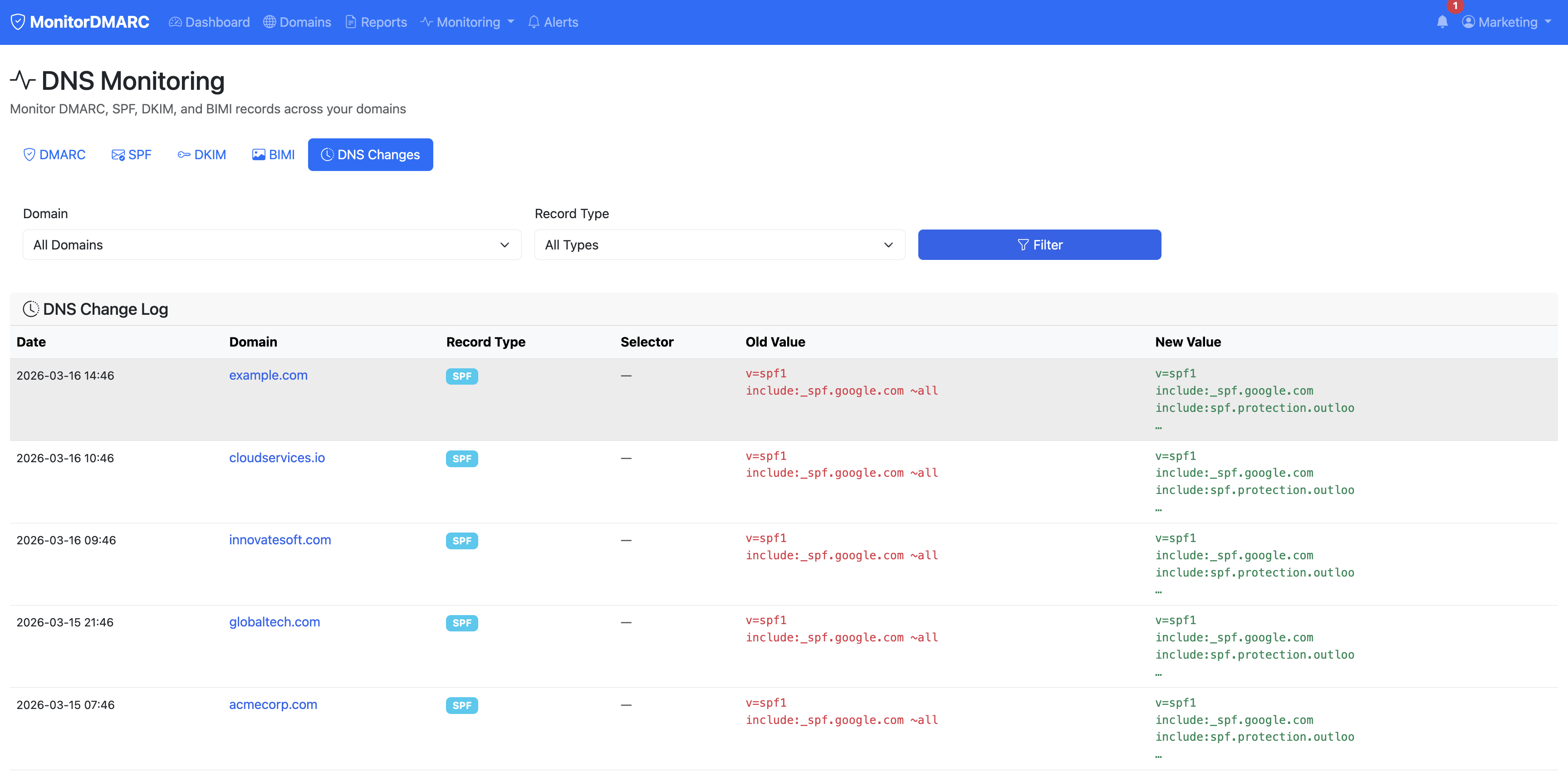1568x782 pixels.
Task: Click the old SPF value for acmecorp.com
Action: (842, 711)
